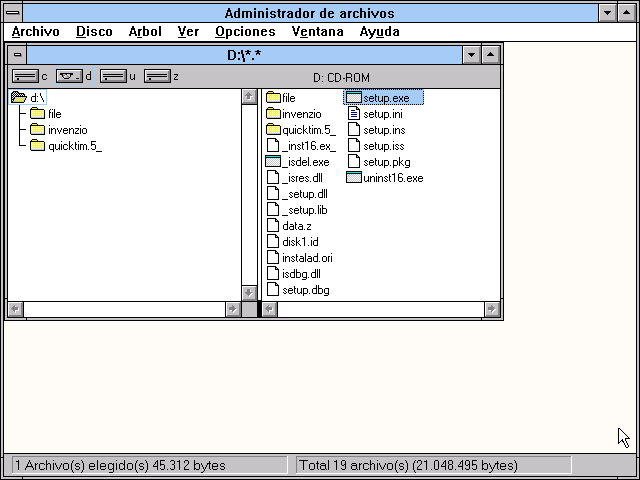This screenshot has height=480, width=640.
Task: Click tree pane scroll up arrow
Action: (x=249, y=97)
